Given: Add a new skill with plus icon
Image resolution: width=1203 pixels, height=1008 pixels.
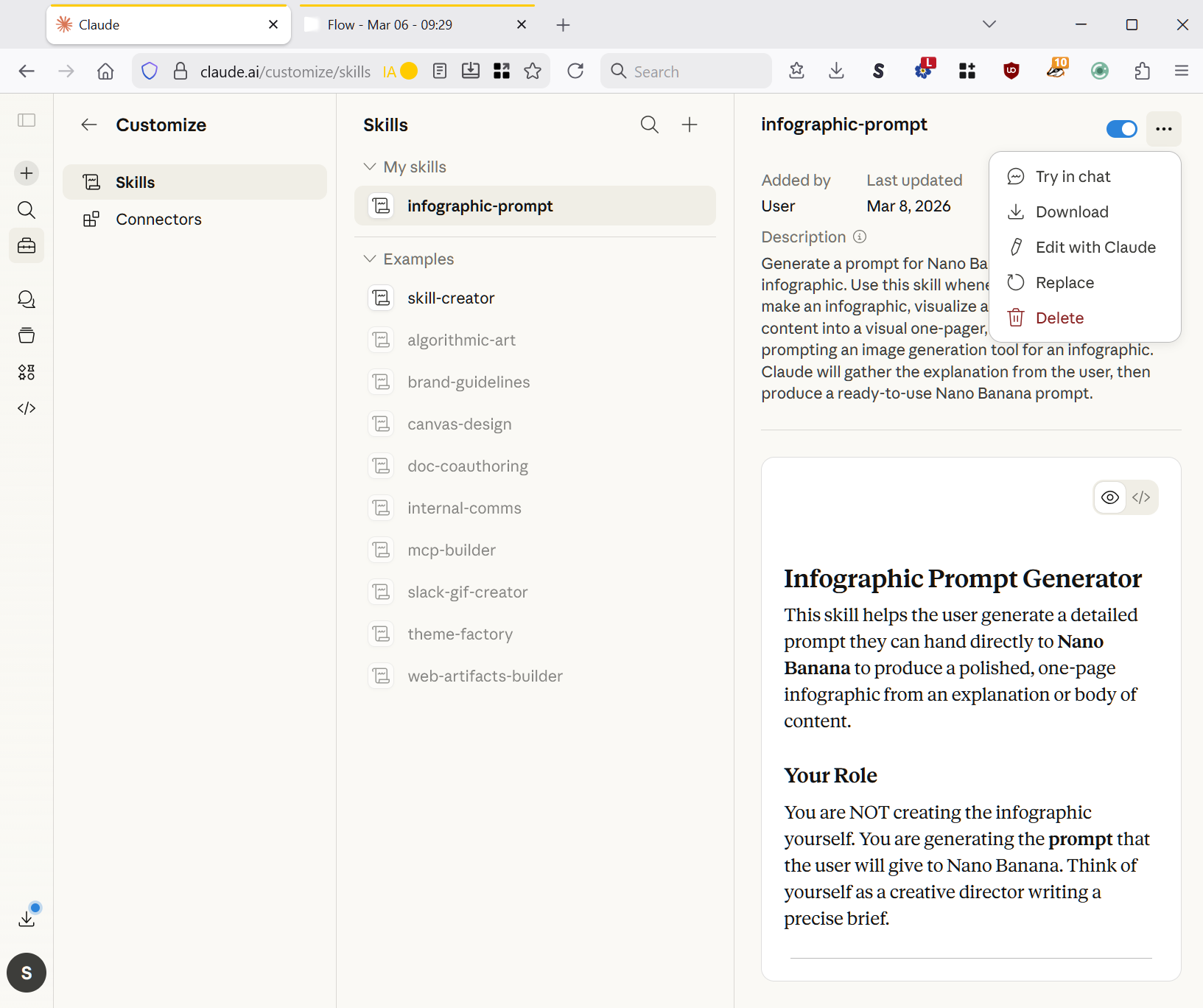Looking at the screenshot, I should pyautogui.click(x=690, y=125).
